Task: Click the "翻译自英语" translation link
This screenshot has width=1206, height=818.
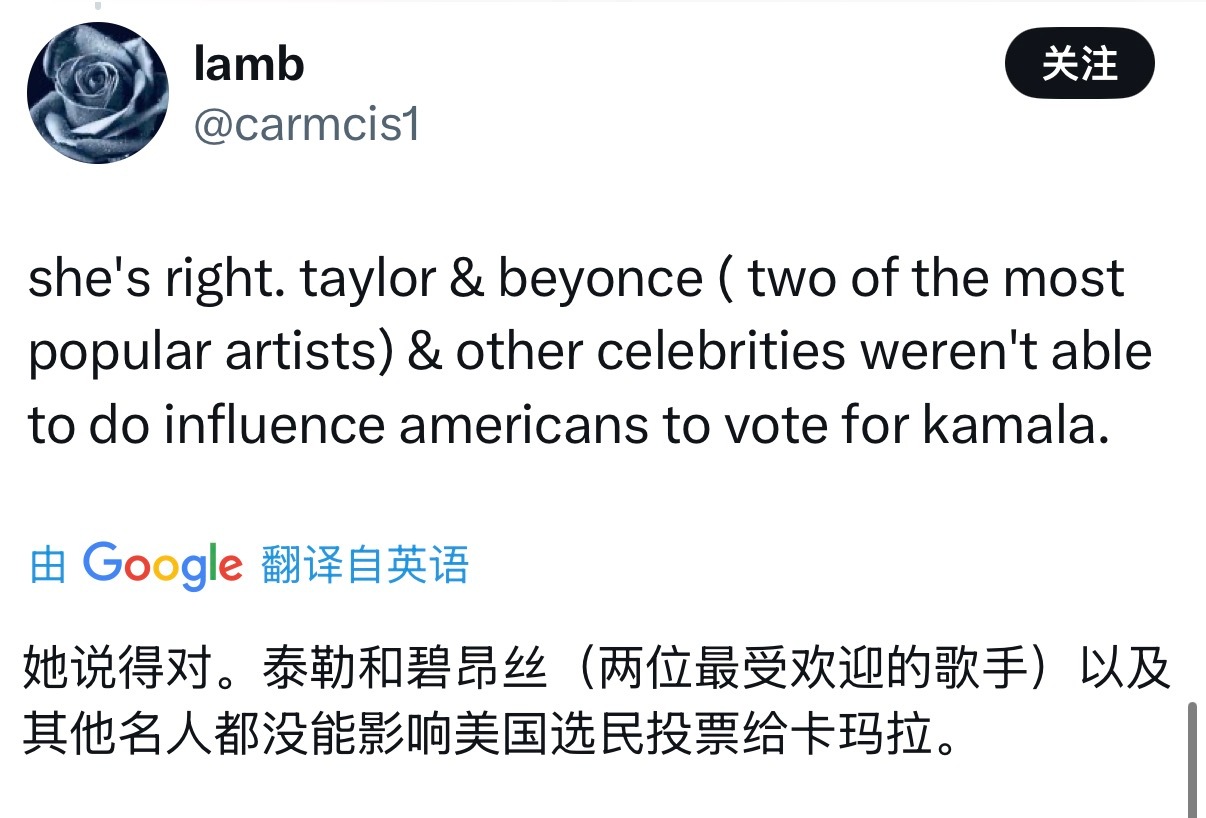Action: [365, 566]
